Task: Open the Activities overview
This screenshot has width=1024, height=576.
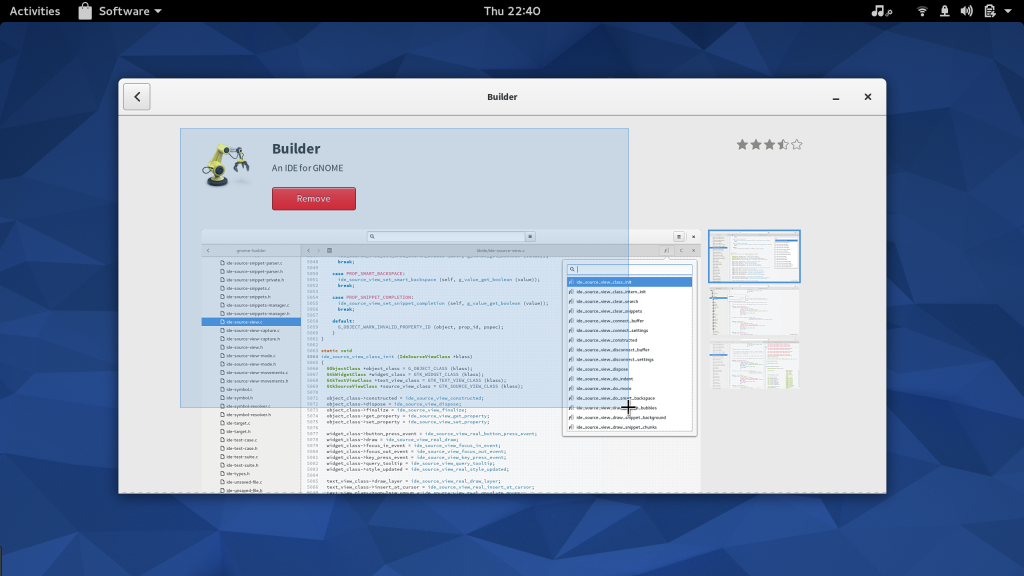Action: pyautogui.click(x=34, y=11)
